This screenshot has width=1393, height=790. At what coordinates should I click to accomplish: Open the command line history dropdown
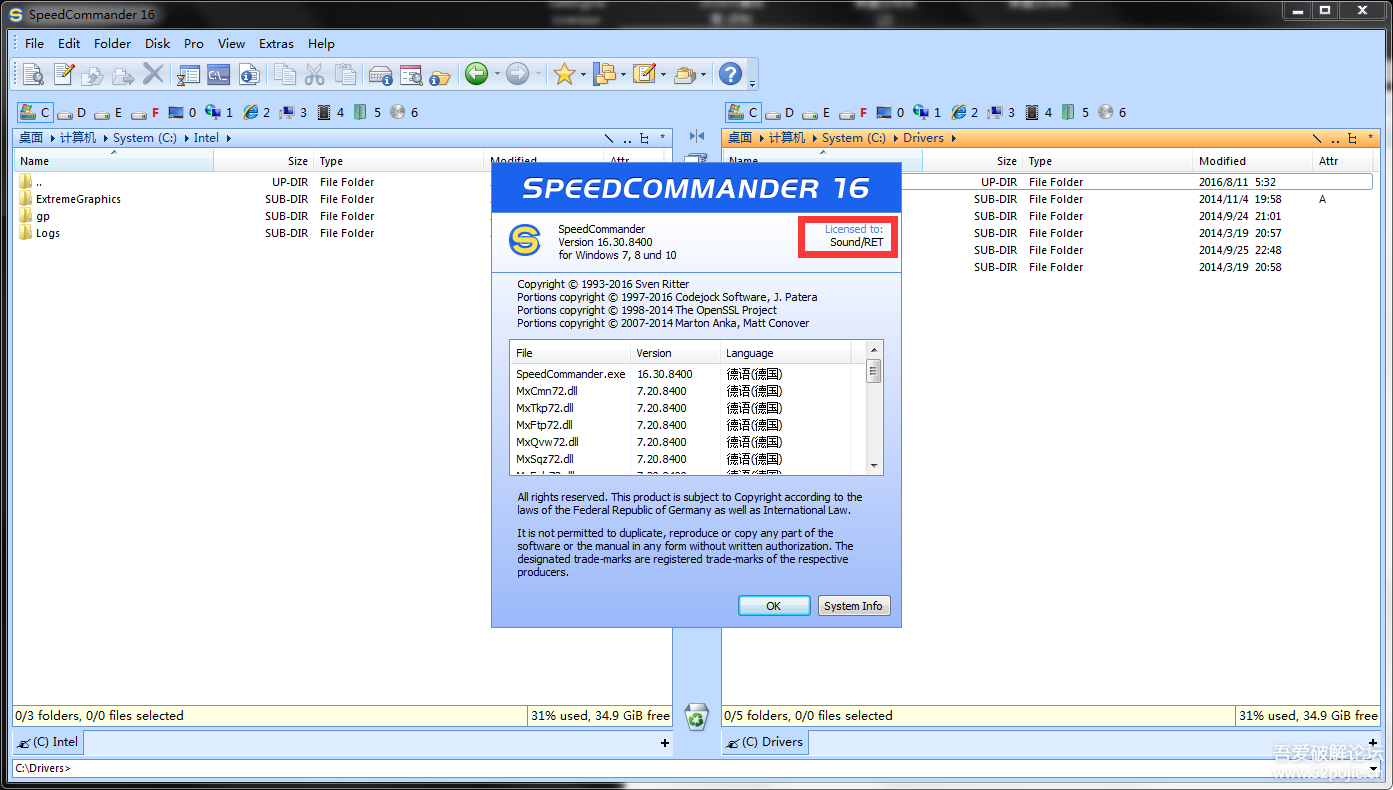(x=1373, y=768)
